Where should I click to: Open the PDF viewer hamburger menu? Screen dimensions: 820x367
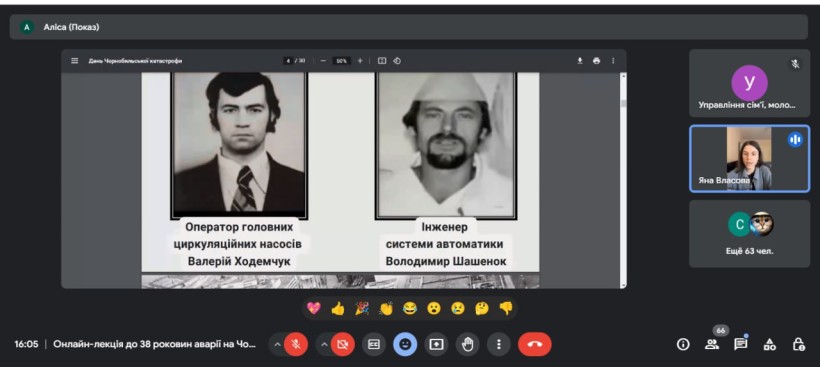click(x=75, y=61)
